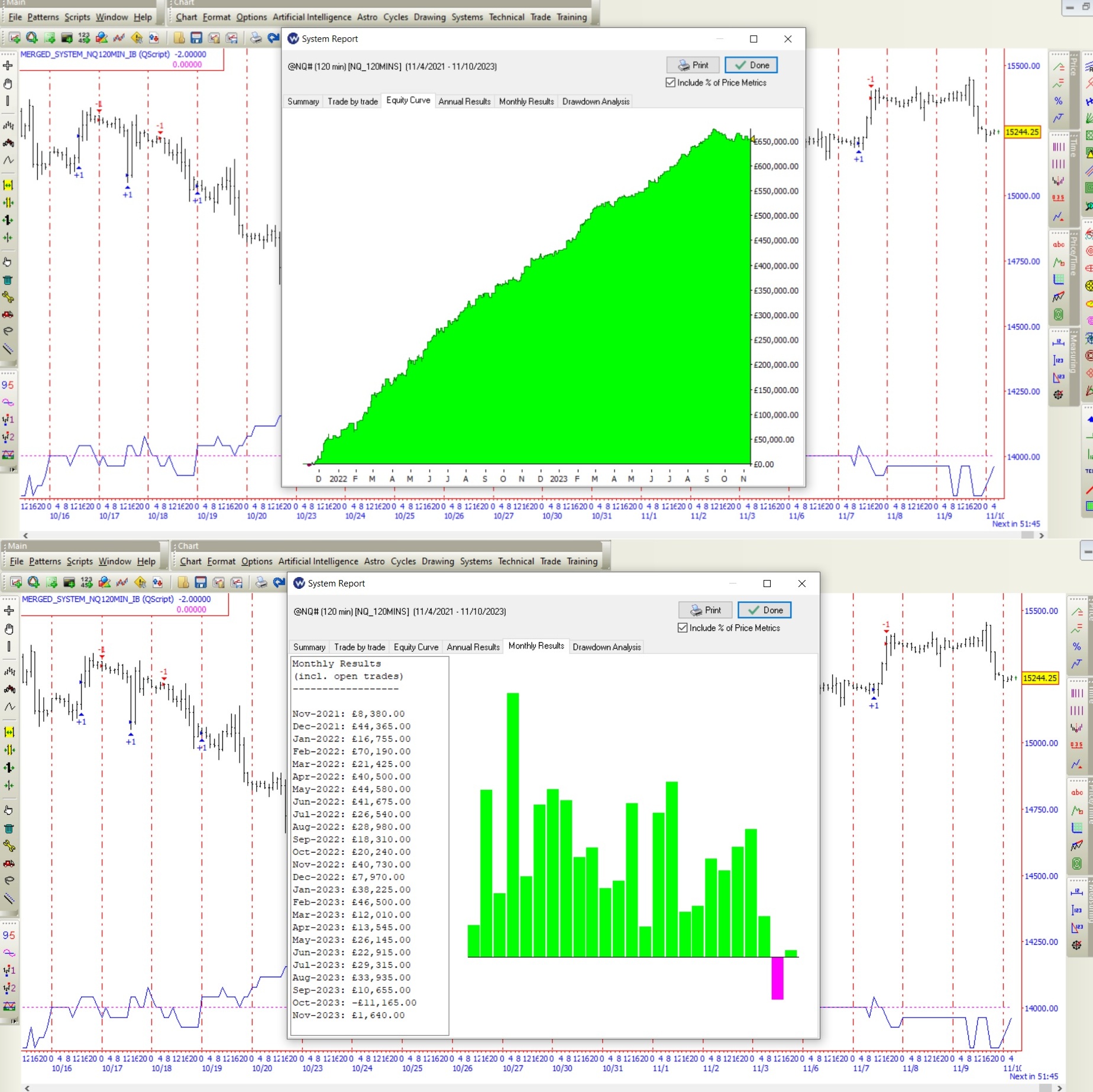The image size is (1093, 1092).
Task: Open the Scripts menu in bottom window
Action: 79,562
